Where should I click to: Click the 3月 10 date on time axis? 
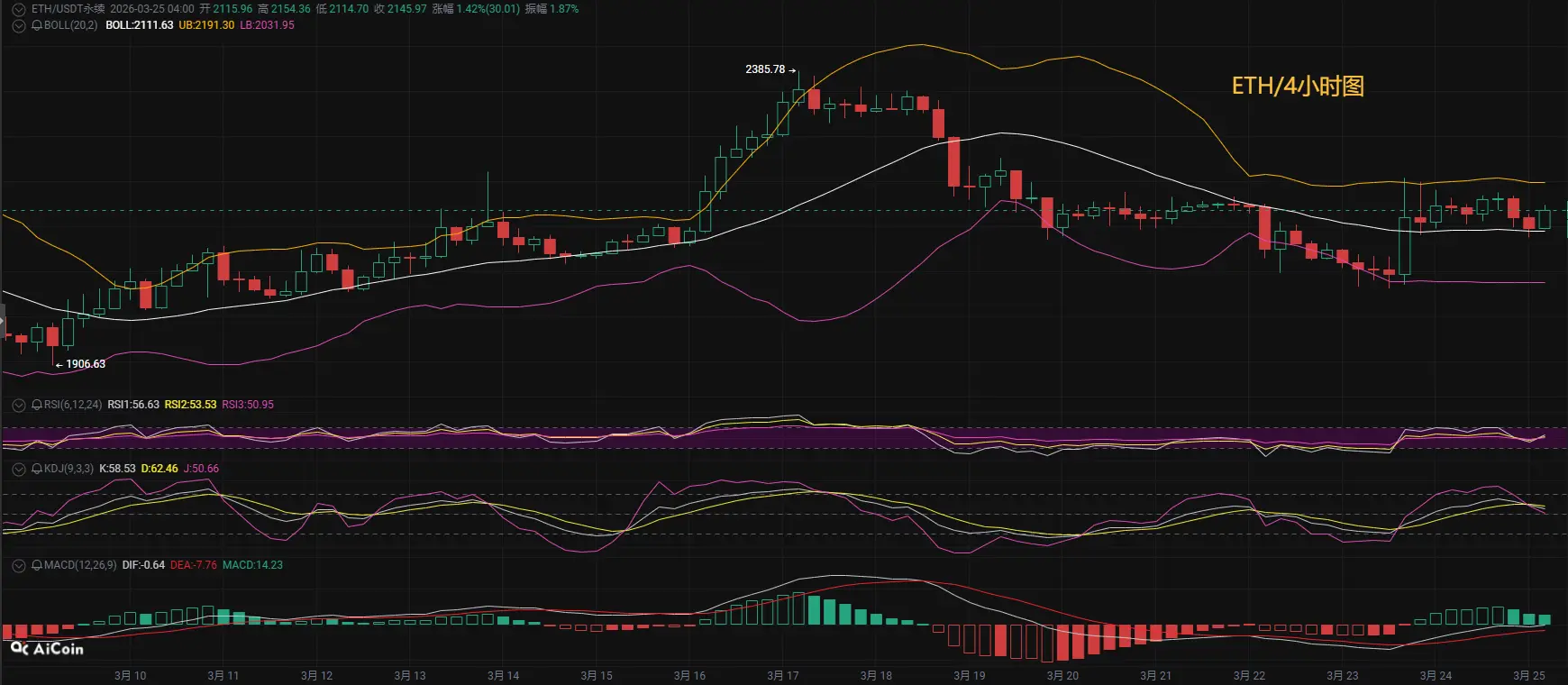tap(131, 676)
